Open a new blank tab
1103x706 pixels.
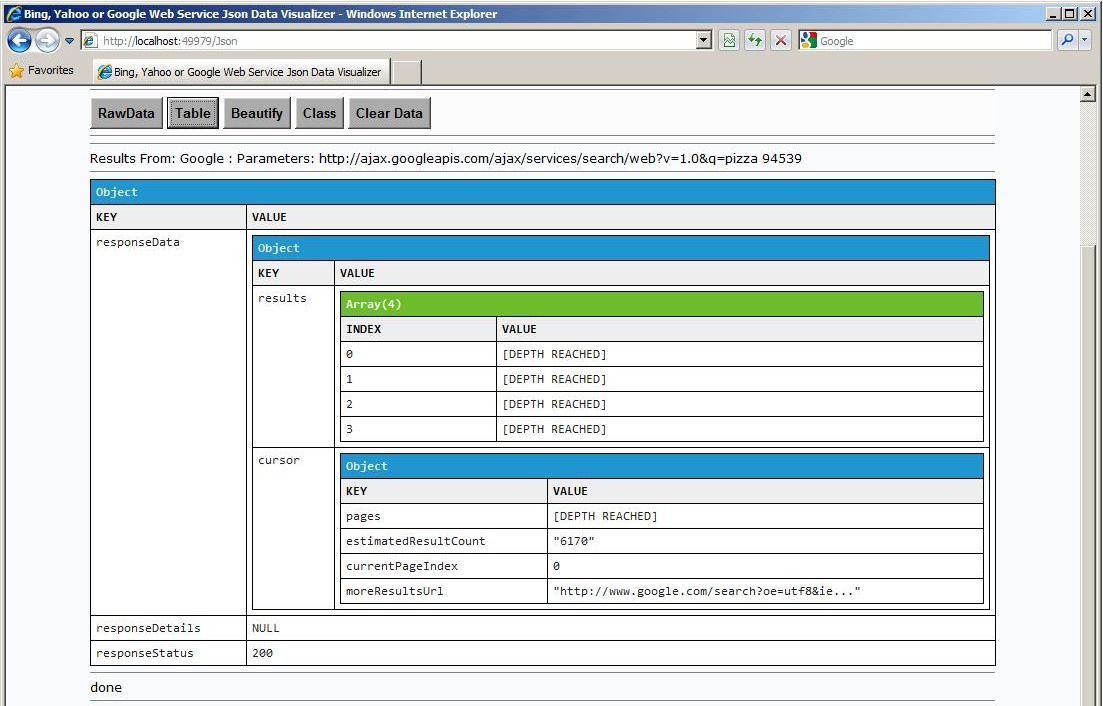407,72
